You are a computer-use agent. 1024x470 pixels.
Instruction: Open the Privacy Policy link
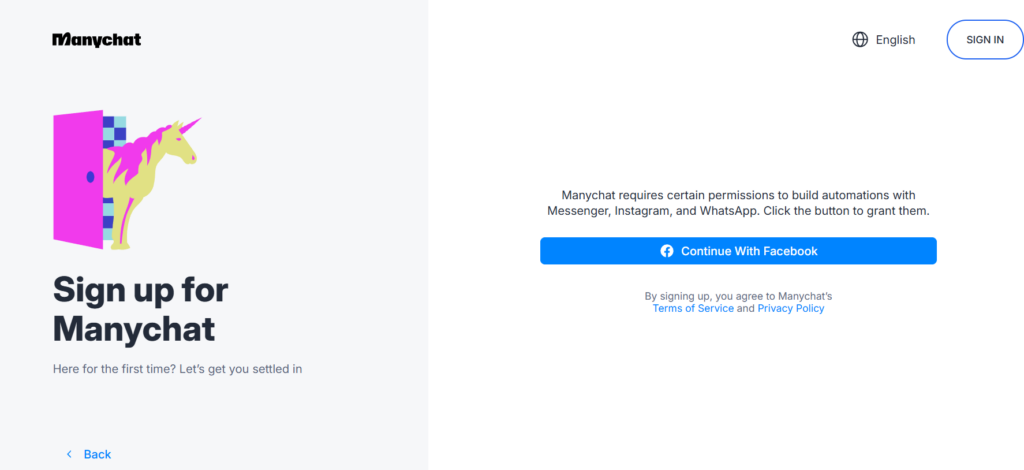(x=791, y=309)
